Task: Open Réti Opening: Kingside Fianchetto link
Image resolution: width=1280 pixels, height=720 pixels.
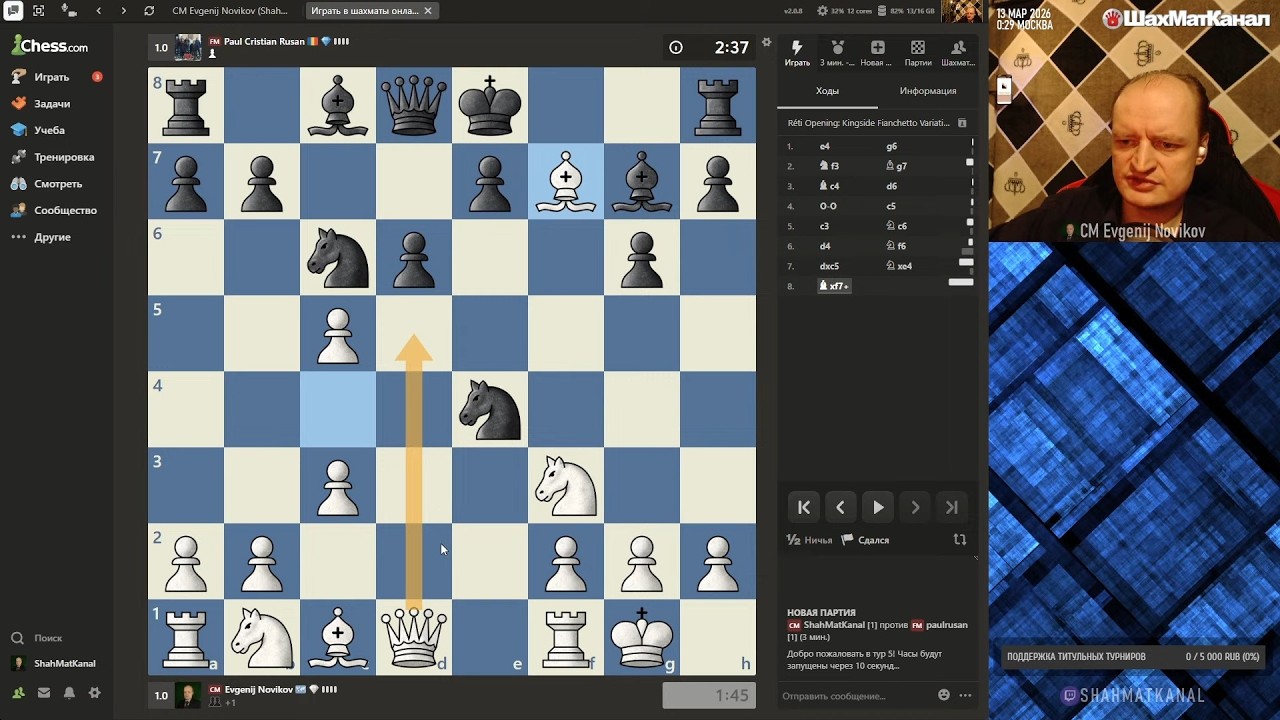Action: coord(868,123)
